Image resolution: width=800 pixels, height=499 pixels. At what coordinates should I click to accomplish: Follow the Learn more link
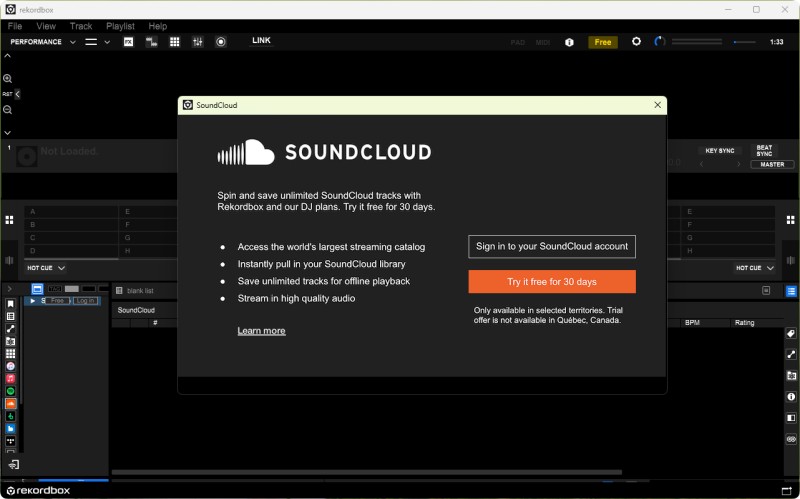tap(261, 331)
